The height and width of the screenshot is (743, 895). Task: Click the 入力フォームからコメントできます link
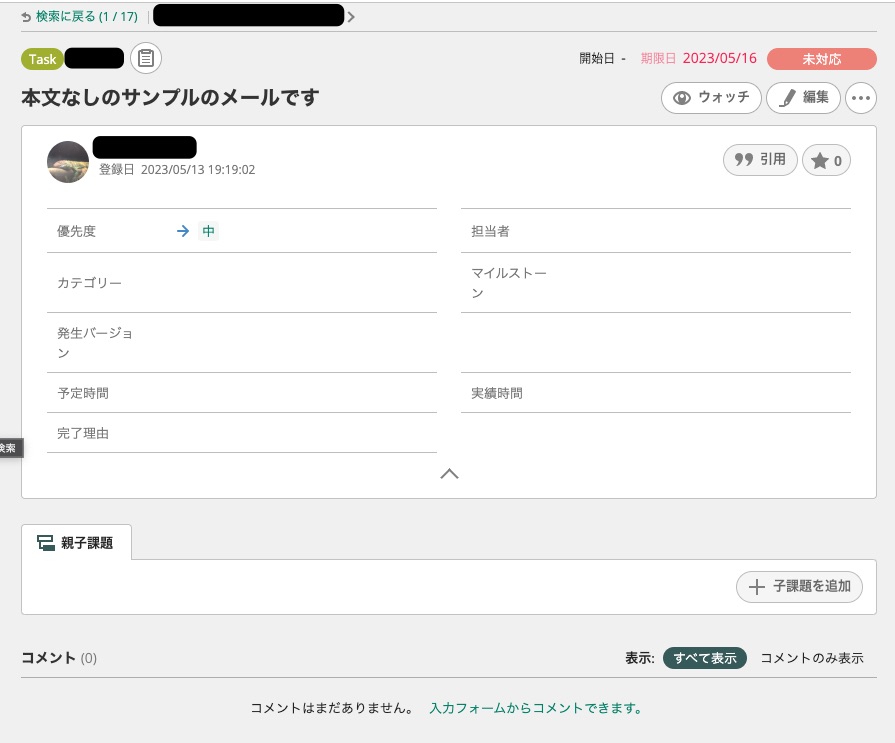click(537, 708)
